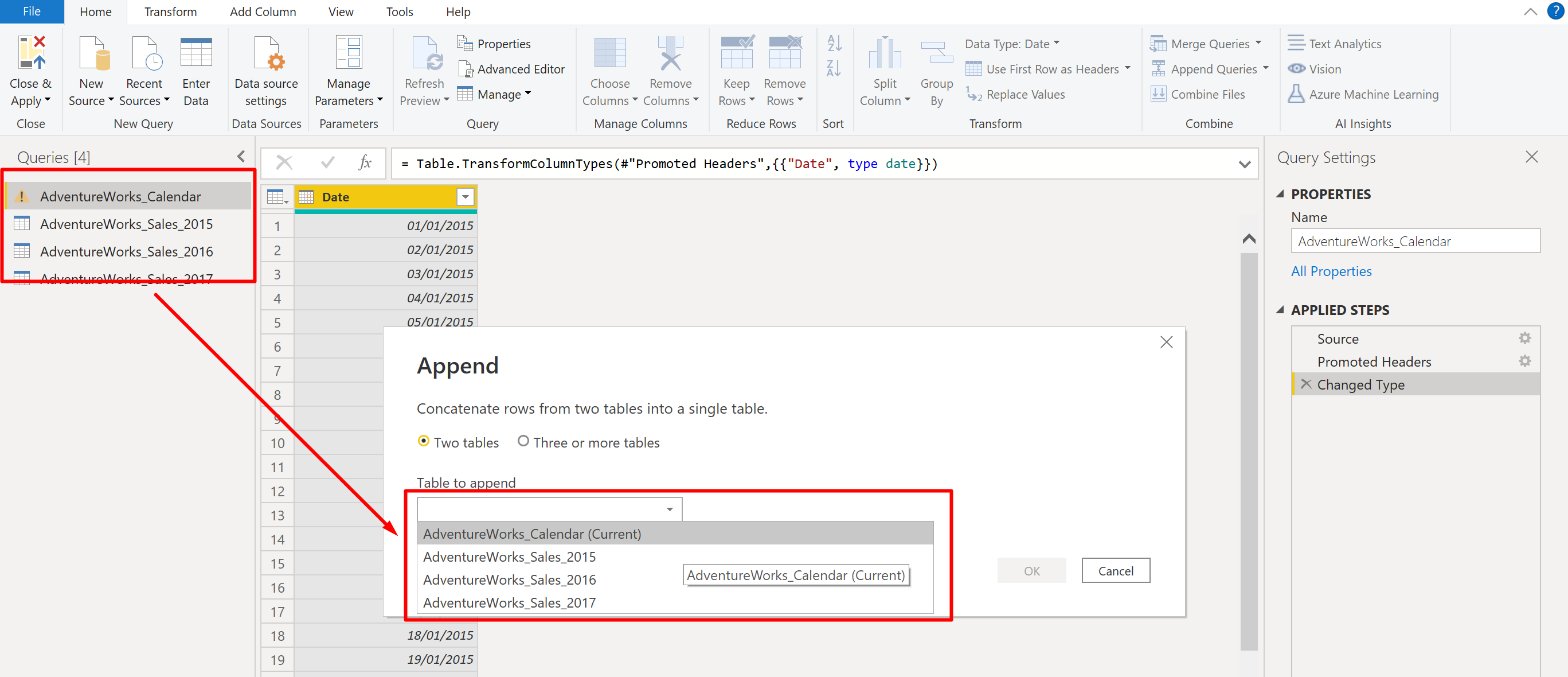Open the Manage dropdown in Query group
This screenshot has height=677, width=1568.
coord(494,94)
